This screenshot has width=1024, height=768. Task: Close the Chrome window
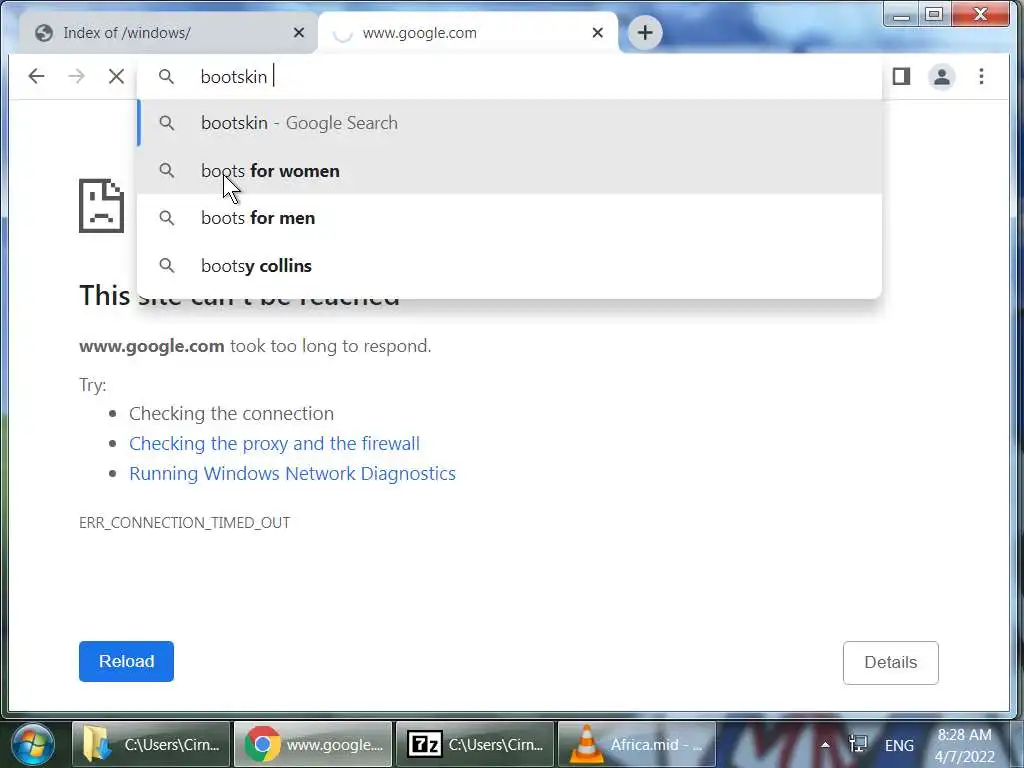click(981, 14)
